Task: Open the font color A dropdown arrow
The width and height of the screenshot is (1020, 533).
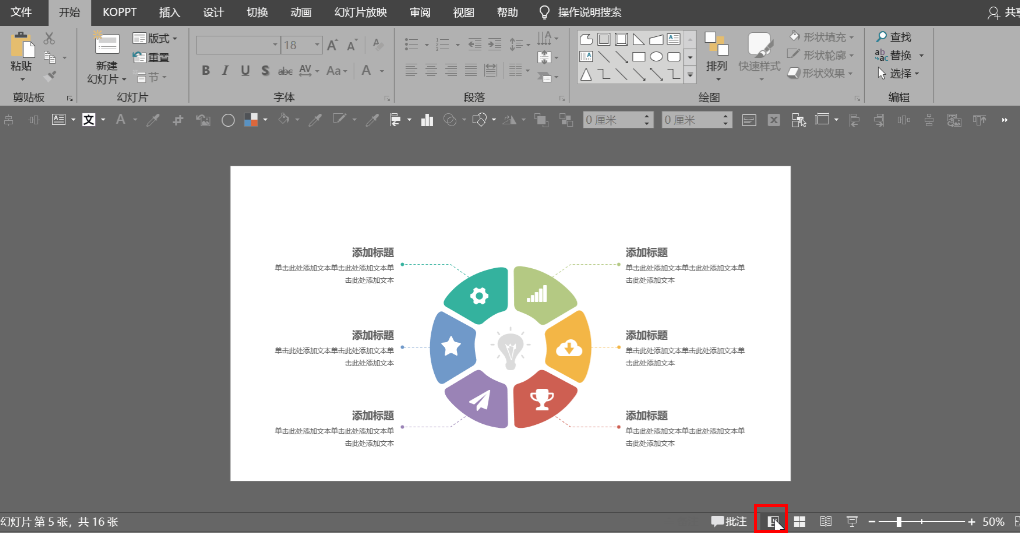Action: [x=382, y=70]
